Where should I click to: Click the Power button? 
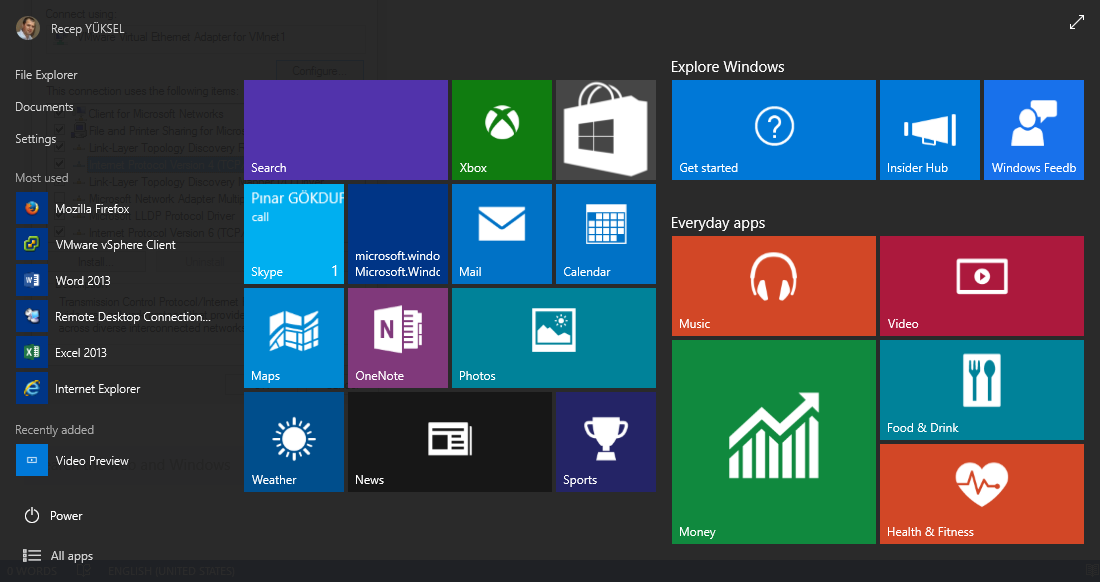coord(53,515)
